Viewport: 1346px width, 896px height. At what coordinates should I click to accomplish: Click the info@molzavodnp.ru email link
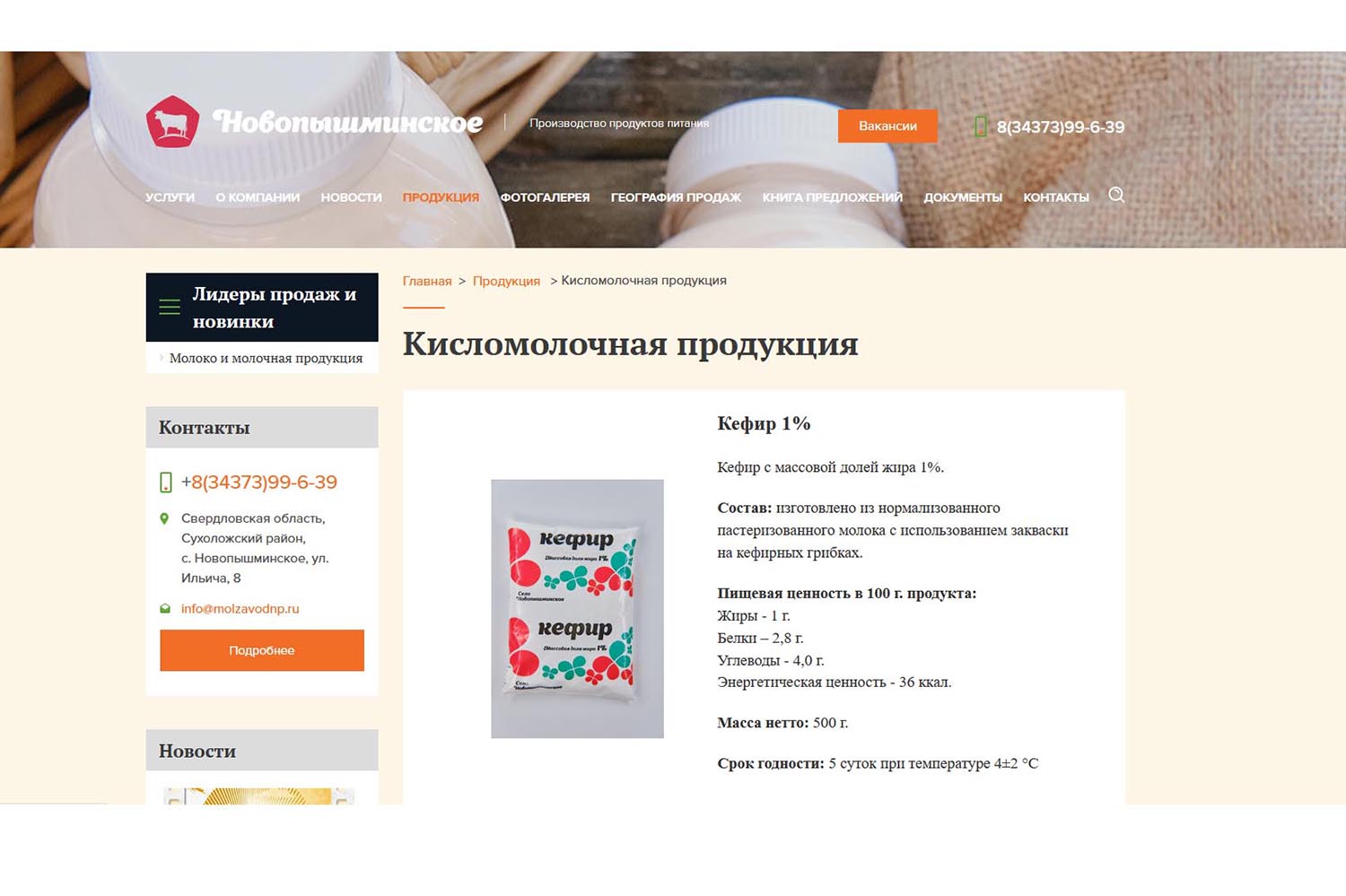pos(240,608)
